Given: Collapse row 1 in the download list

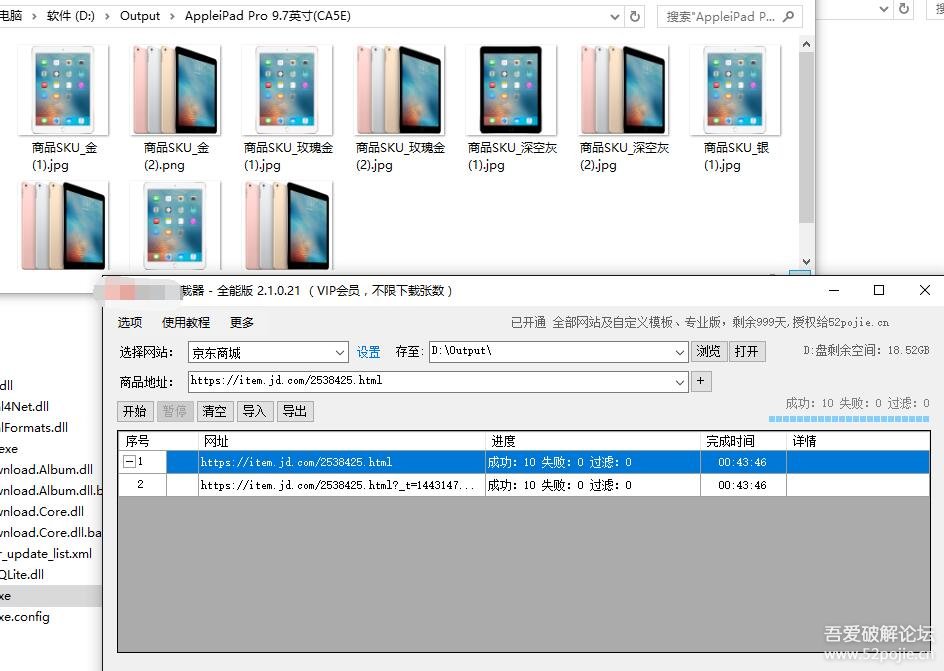Looking at the screenshot, I should [x=129, y=462].
